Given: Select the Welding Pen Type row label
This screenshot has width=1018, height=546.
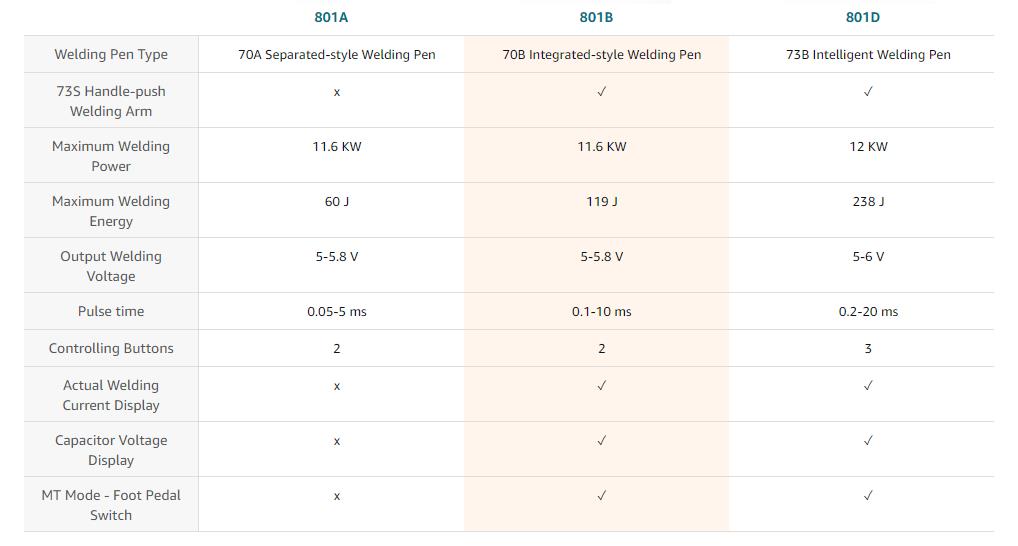Looking at the screenshot, I should (111, 55).
